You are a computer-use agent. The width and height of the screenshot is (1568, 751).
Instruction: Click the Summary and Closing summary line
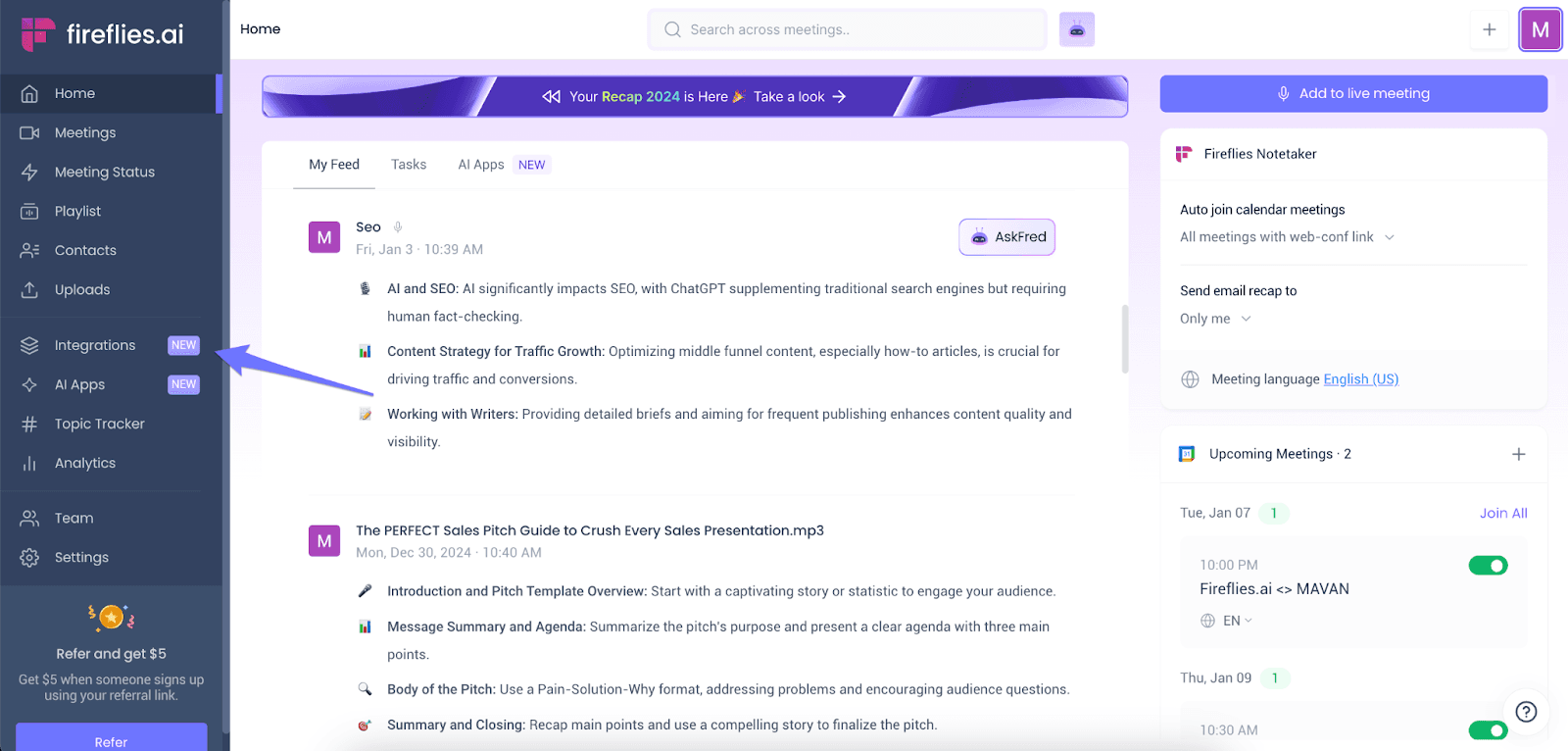[661, 725]
